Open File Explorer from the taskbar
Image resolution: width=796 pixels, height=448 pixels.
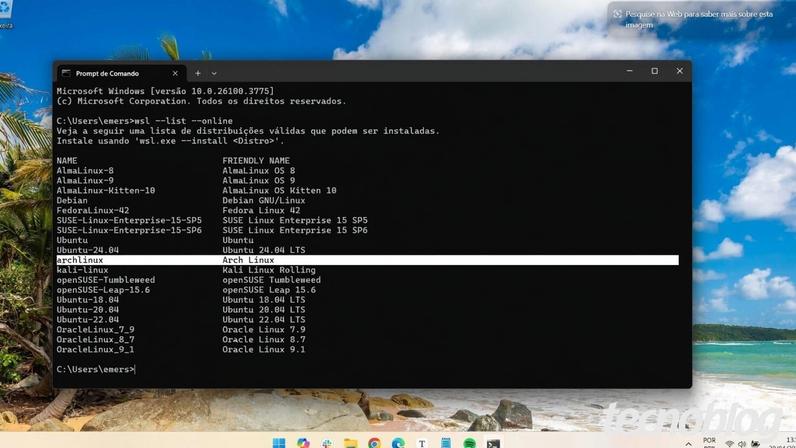coord(351,443)
